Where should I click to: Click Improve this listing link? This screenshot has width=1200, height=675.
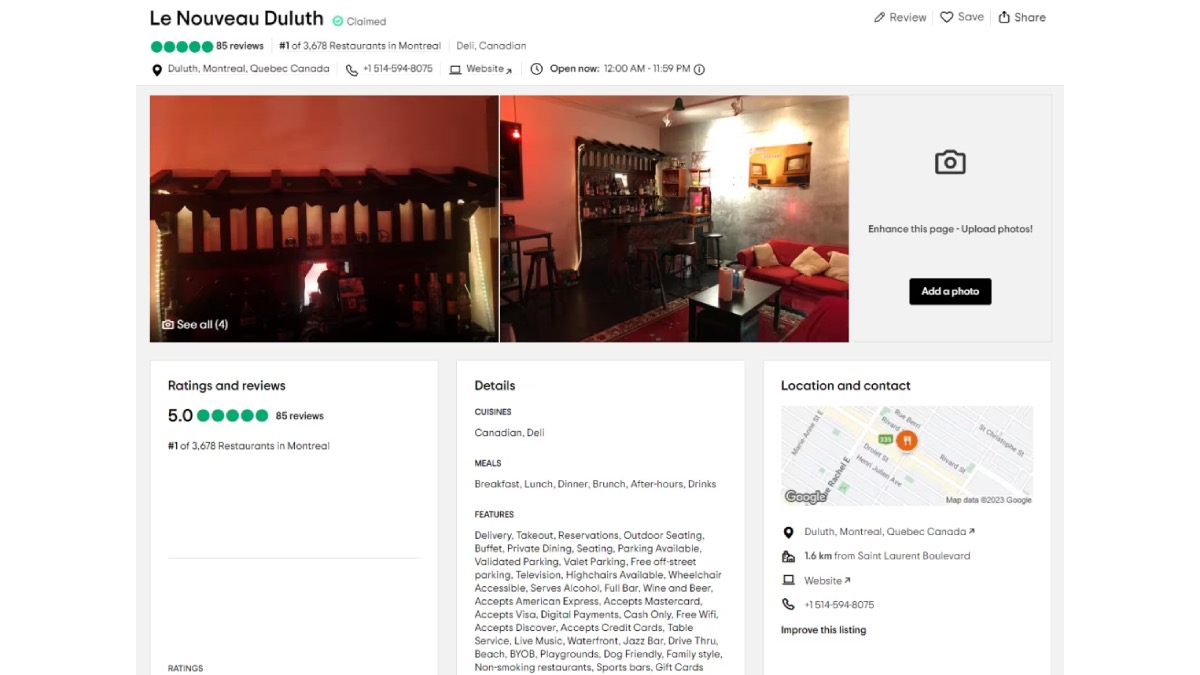pyautogui.click(x=823, y=630)
